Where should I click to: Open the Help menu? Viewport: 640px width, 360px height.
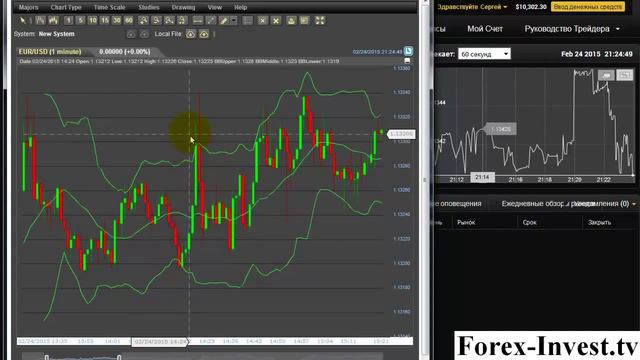(240, 7)
